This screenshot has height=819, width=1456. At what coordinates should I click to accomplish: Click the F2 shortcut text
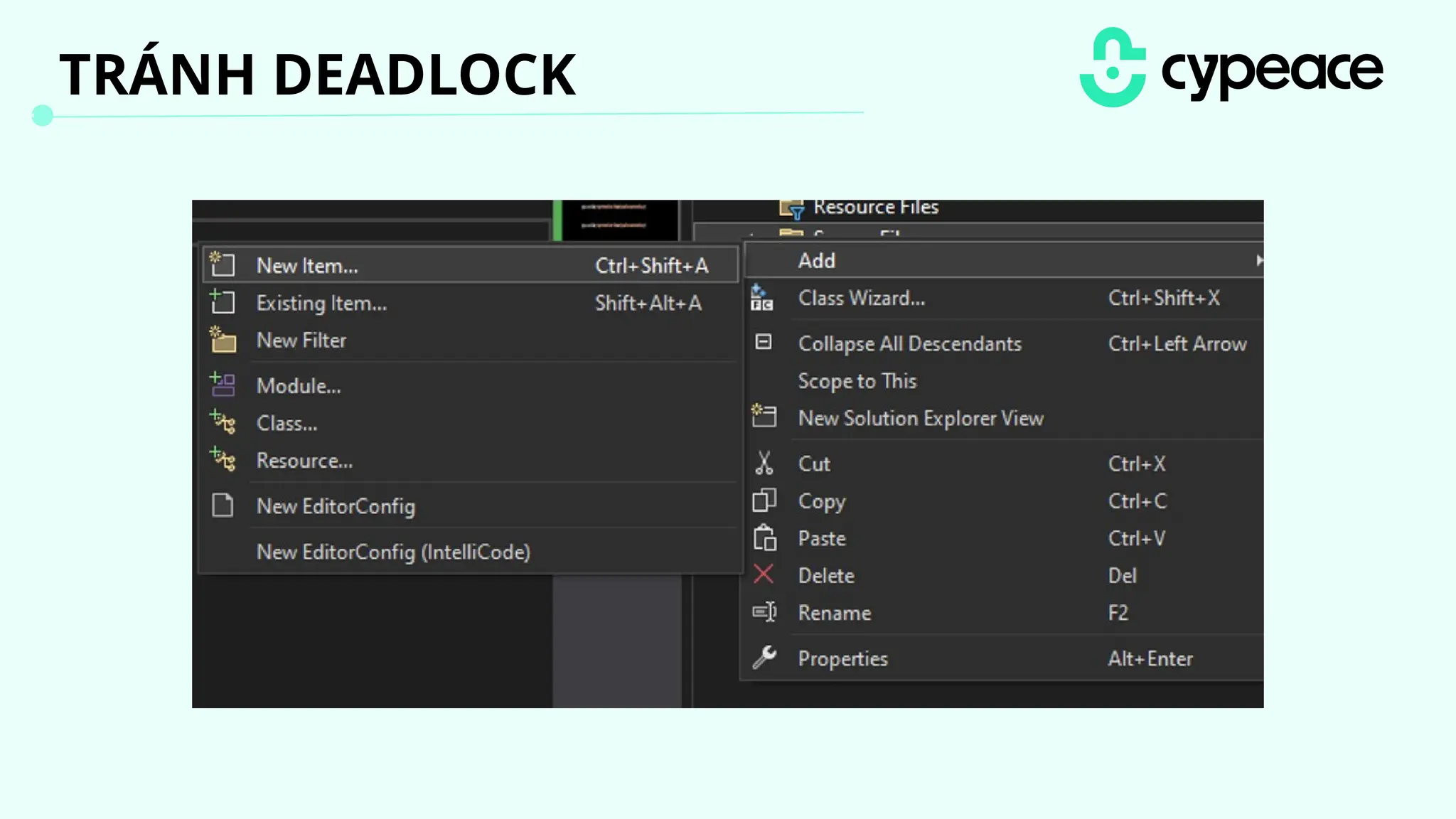1118,613
